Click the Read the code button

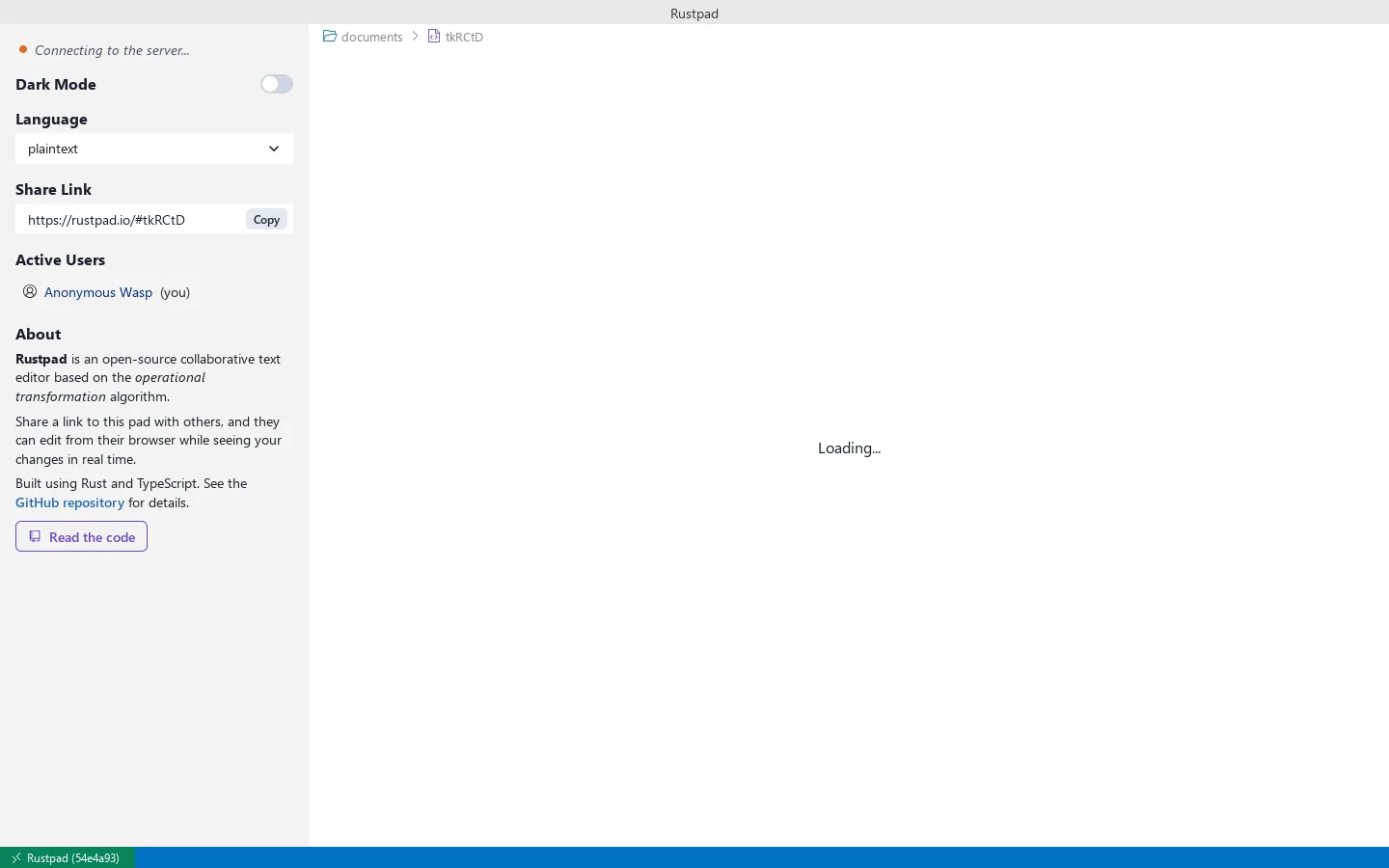(81, 537)
